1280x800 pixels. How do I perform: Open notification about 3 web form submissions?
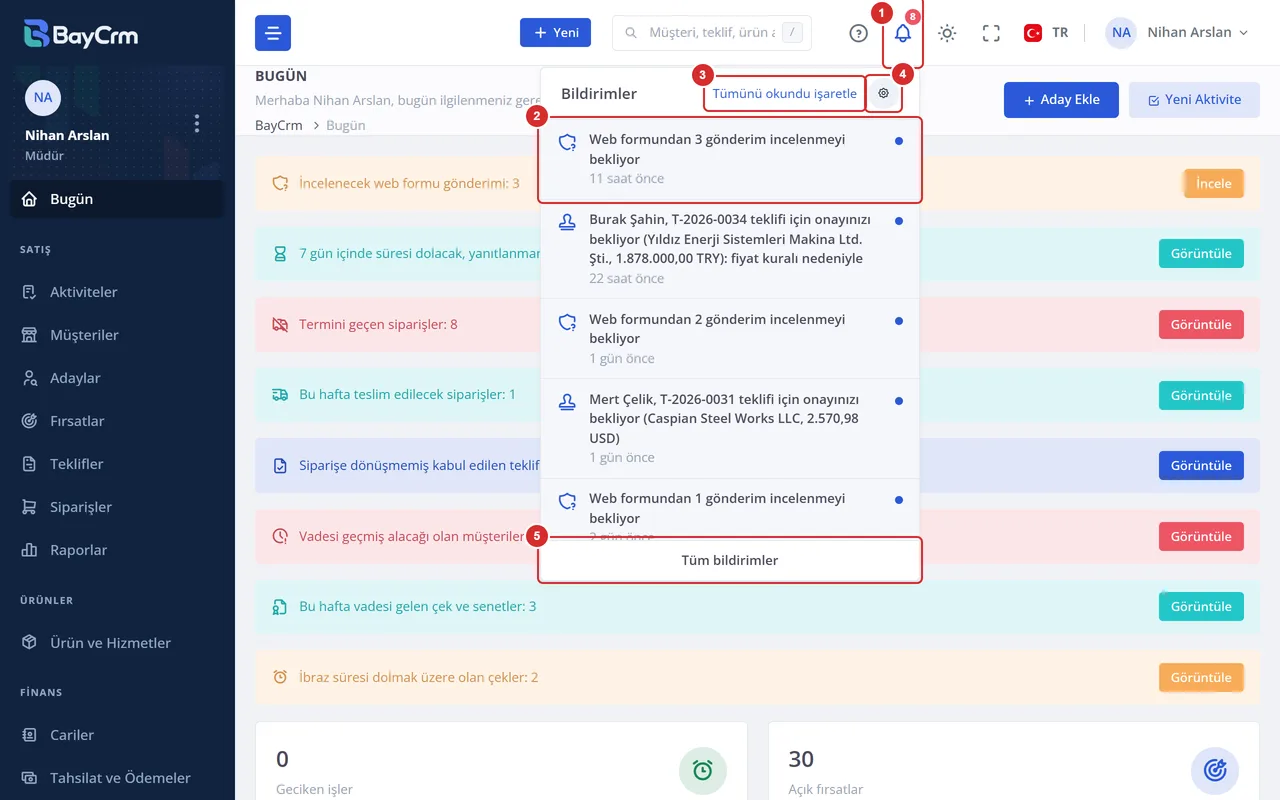coord(730,159)
